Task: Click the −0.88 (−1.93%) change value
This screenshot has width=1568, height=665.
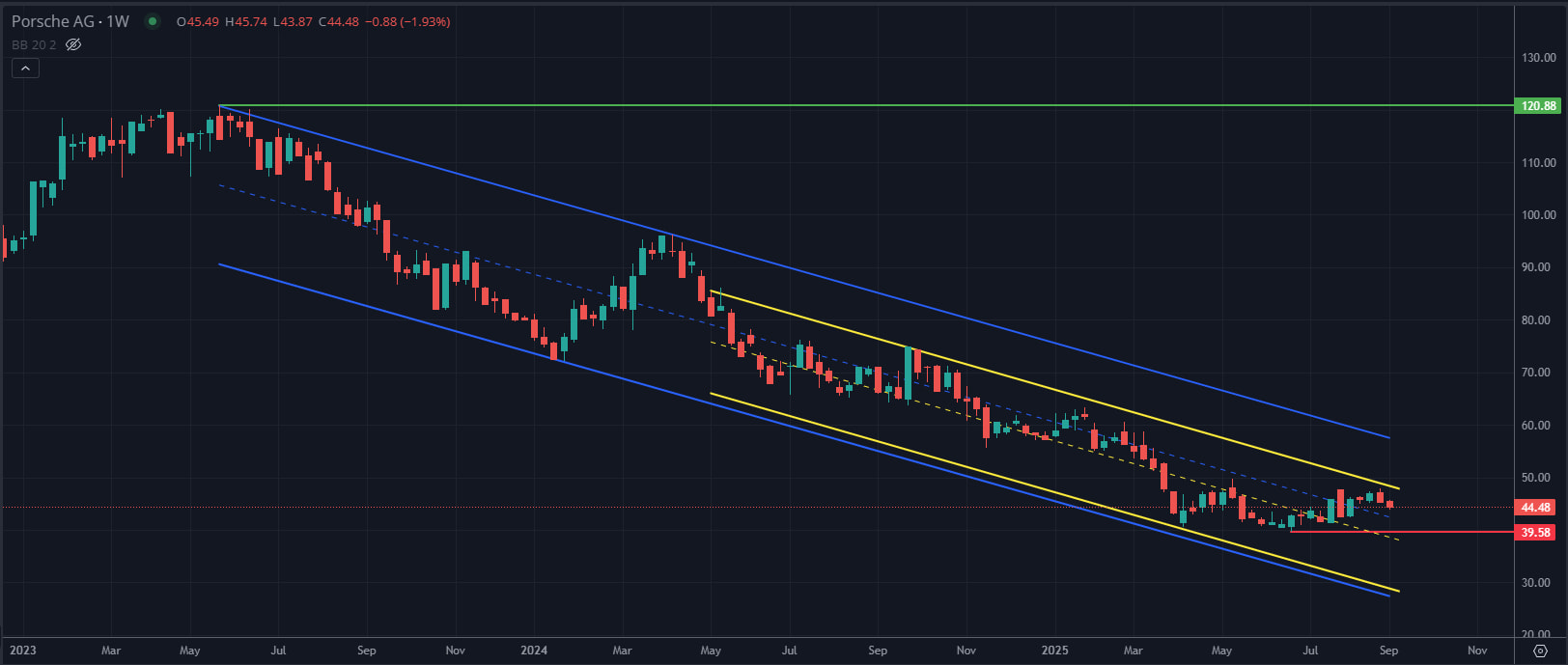Action: (407, 21)
